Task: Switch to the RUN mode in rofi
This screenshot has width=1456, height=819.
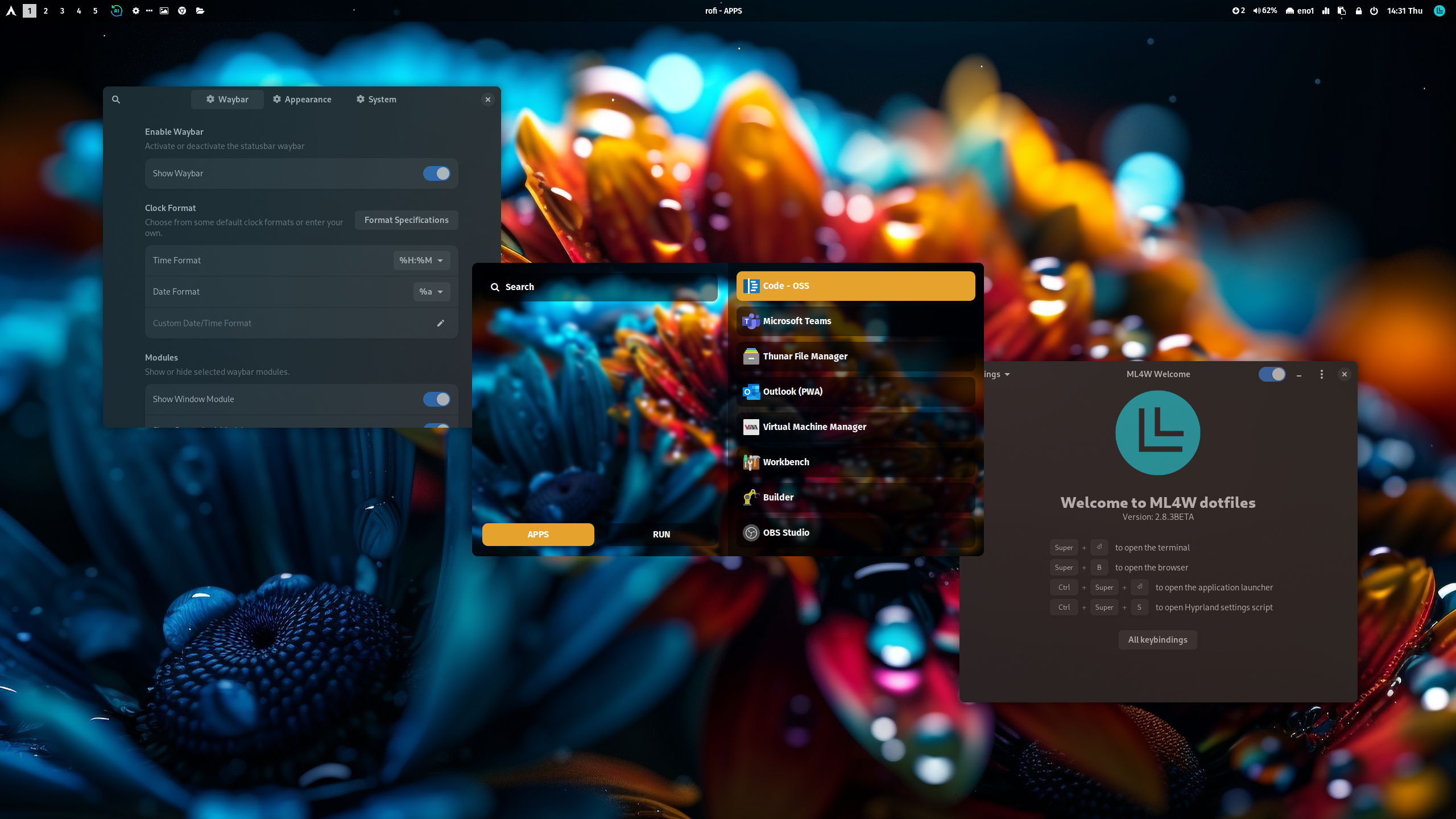Action: (661, 535)
